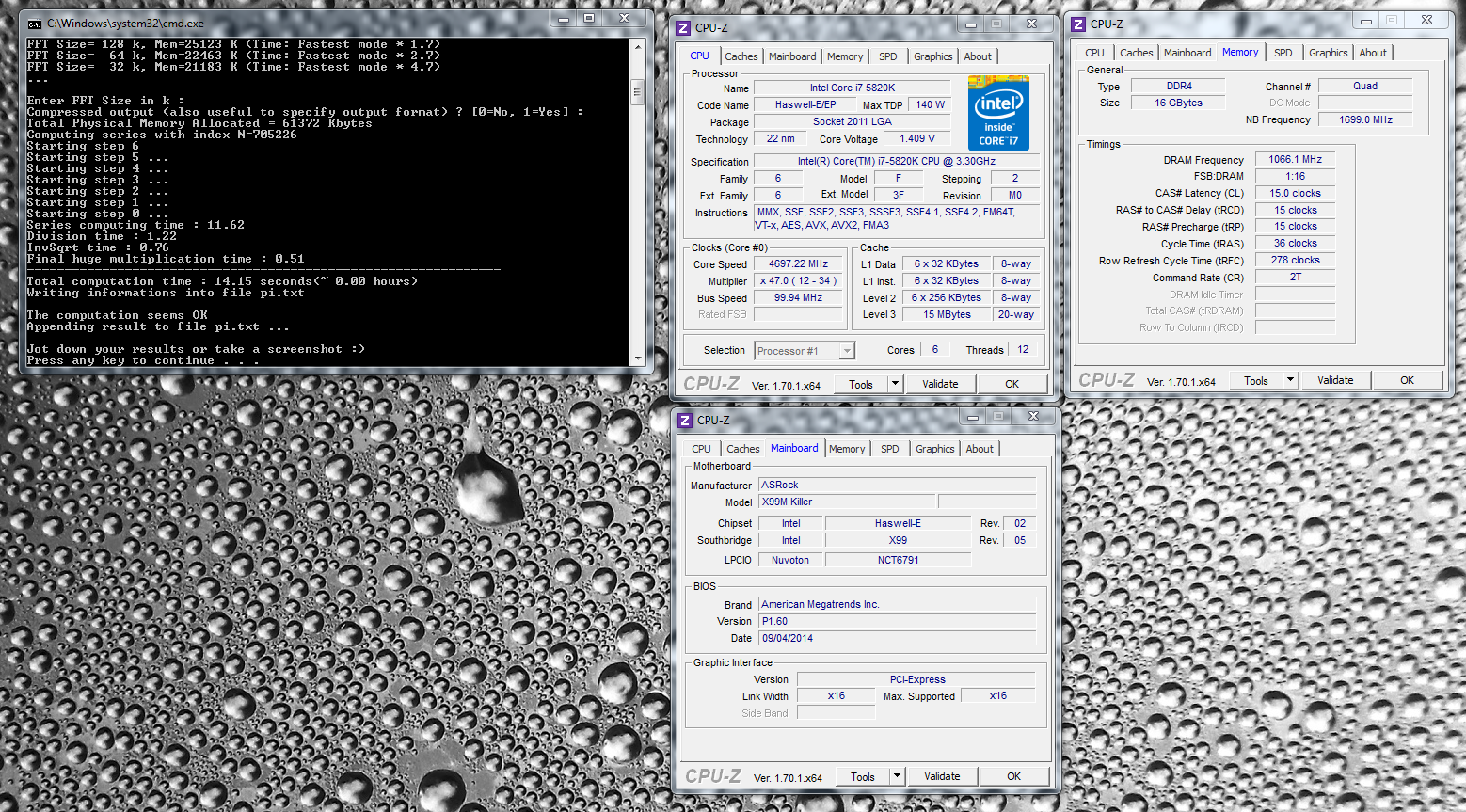The width and height of the screenshot is (1466, 812).
Task: Click the Multiplier value x 47.0
Action: (x=798, y=281)
